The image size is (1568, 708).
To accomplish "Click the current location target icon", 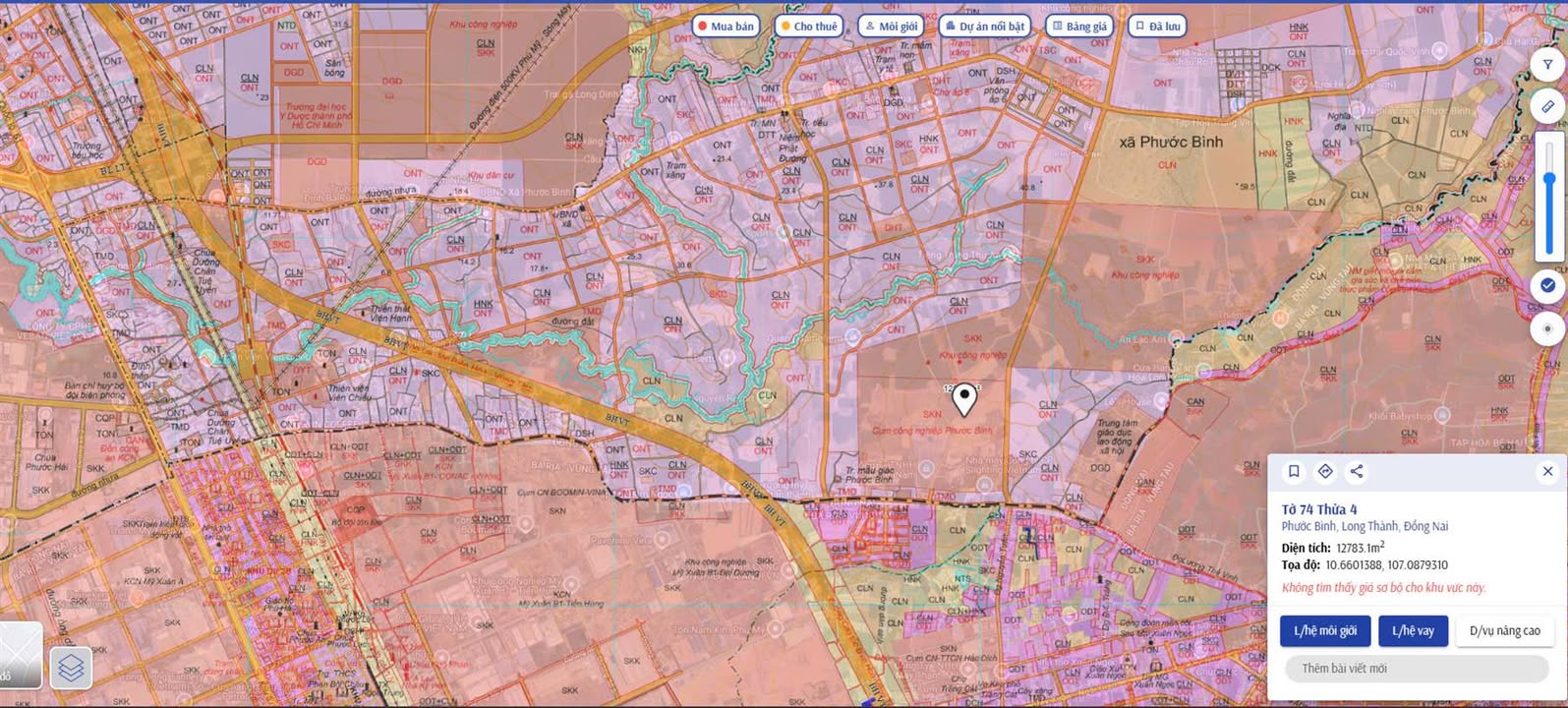I will click(1547, 328).
